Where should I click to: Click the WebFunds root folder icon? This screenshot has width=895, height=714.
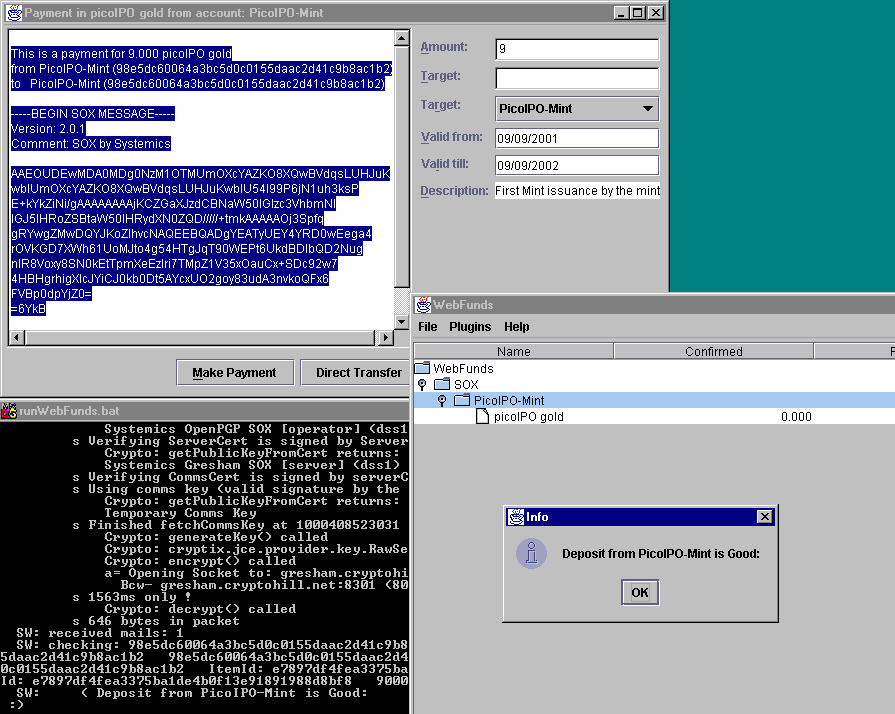[422, 368]
